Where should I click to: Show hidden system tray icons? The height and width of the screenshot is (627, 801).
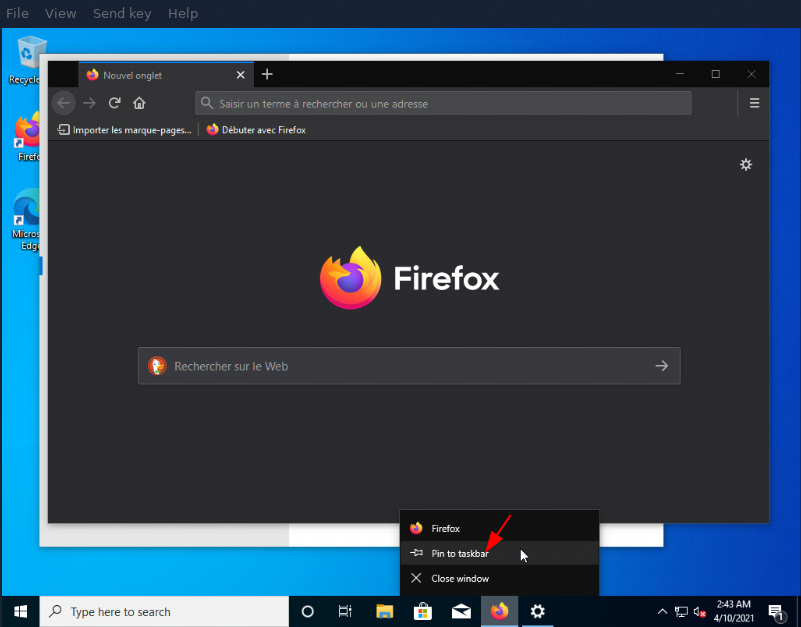pos(662,611)
